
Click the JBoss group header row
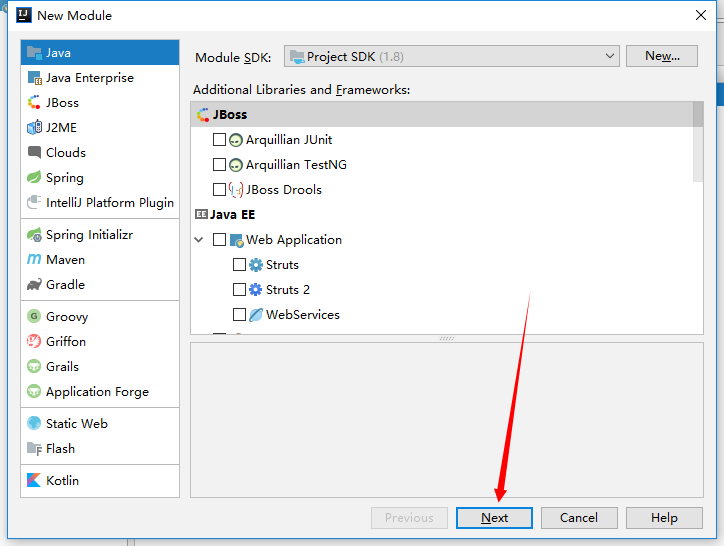(442, 115)
